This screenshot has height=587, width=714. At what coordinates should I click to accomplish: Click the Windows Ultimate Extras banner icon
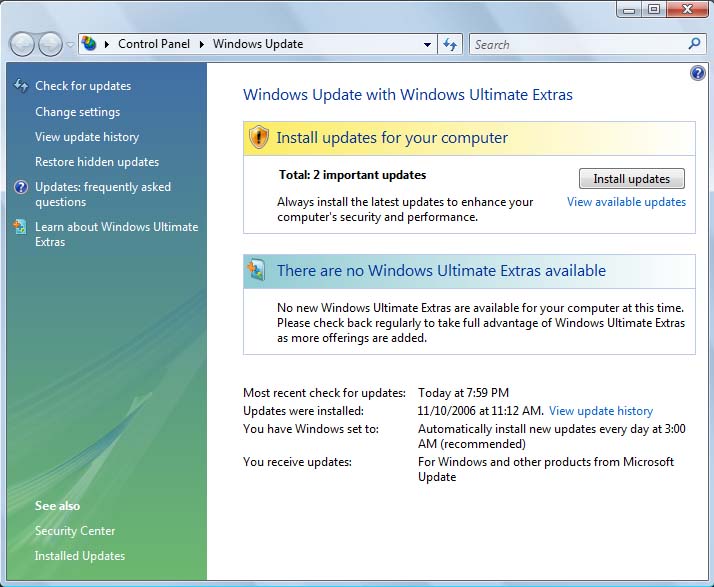pyautogui.click(x=258, y=270)
